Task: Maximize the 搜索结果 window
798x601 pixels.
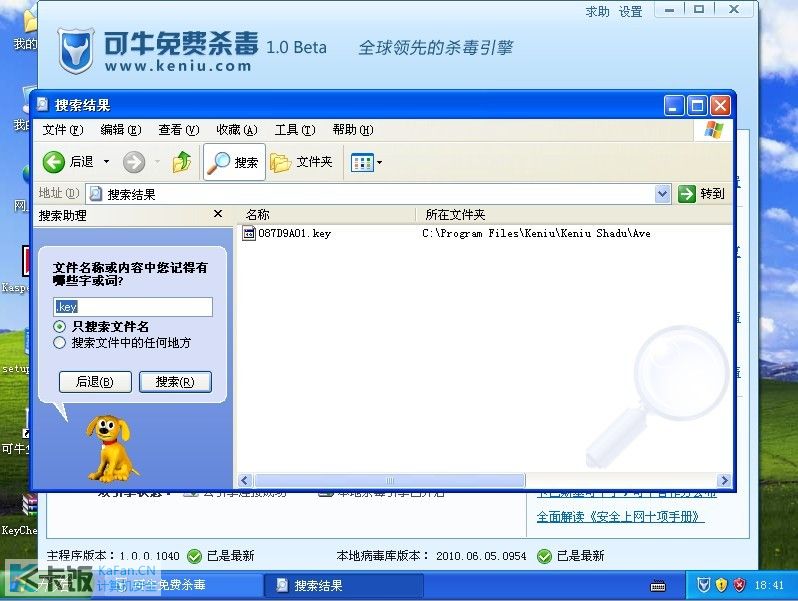Action: coord(697,106)
